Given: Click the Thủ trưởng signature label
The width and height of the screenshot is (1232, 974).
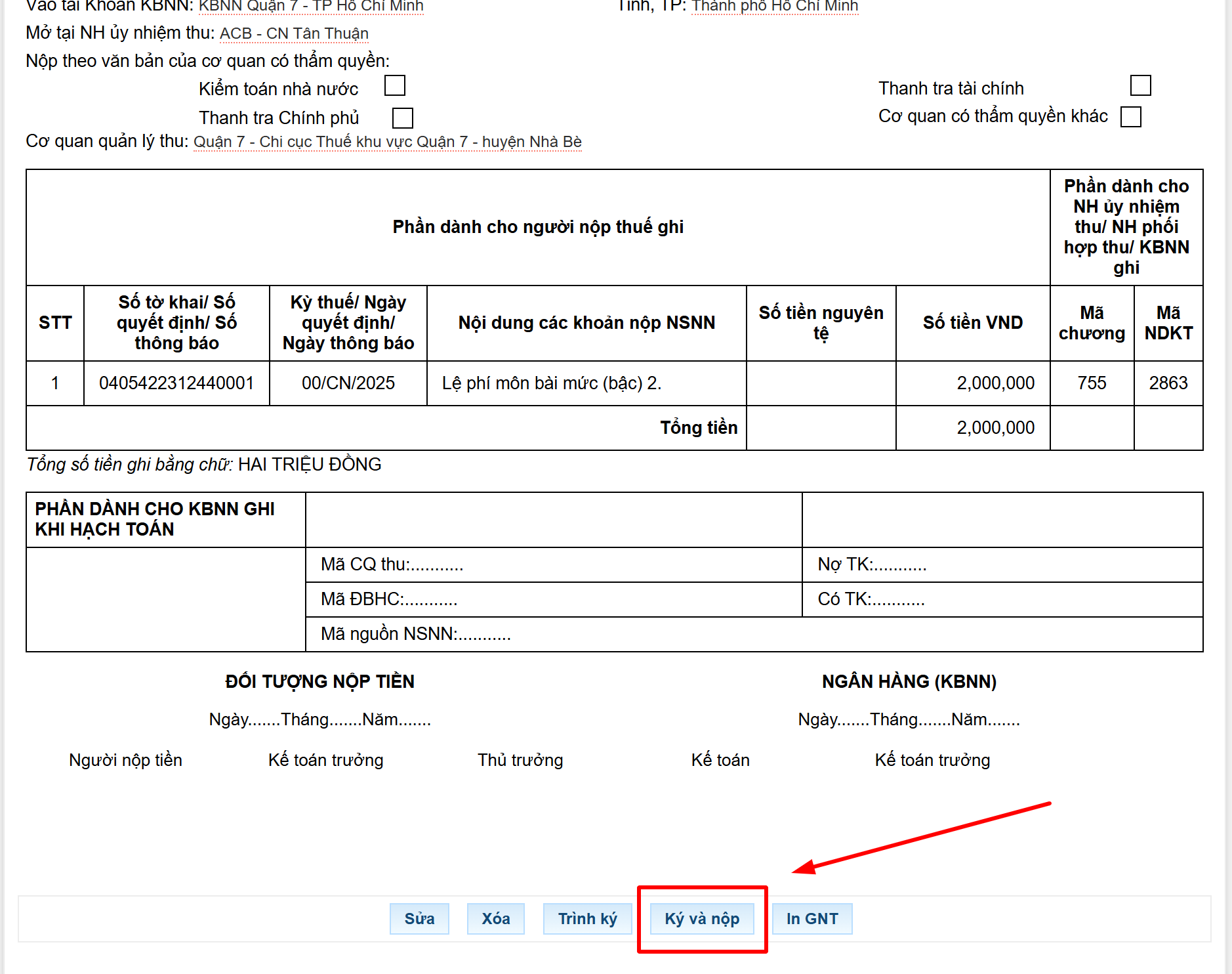Looking at the screenshot, I should click(520, 760).
